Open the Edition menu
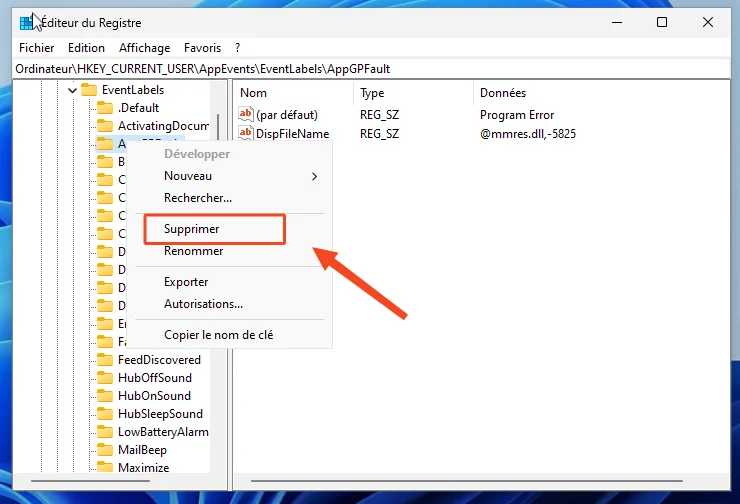Viewport: 740px width, 504px height. pos(86,48)
